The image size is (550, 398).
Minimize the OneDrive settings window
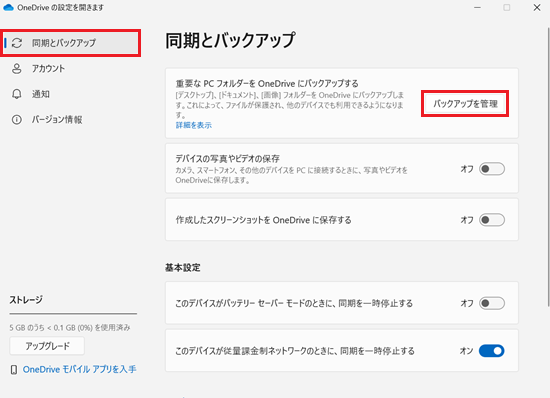(477, 7)
